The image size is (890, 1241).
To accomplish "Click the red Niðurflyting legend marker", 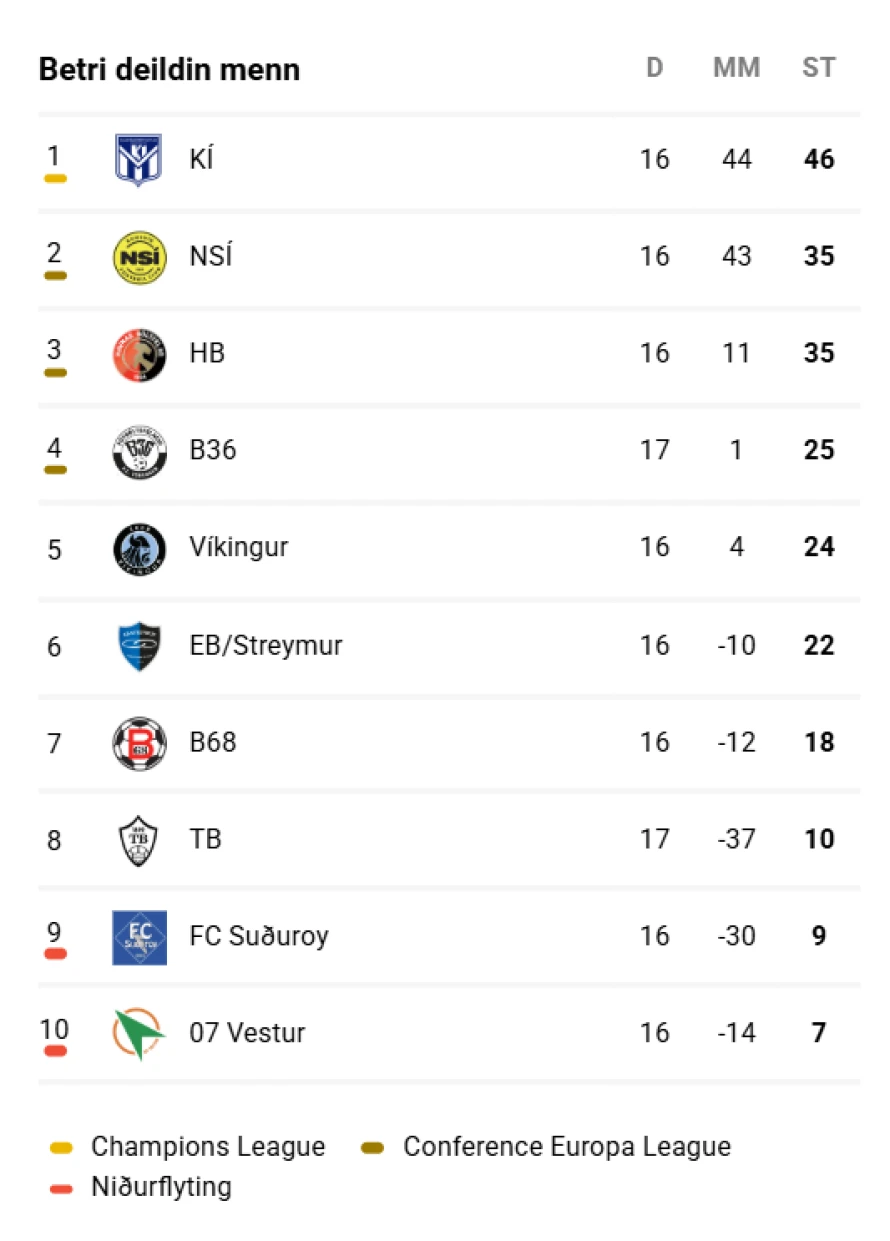I will click(62, 1188).
